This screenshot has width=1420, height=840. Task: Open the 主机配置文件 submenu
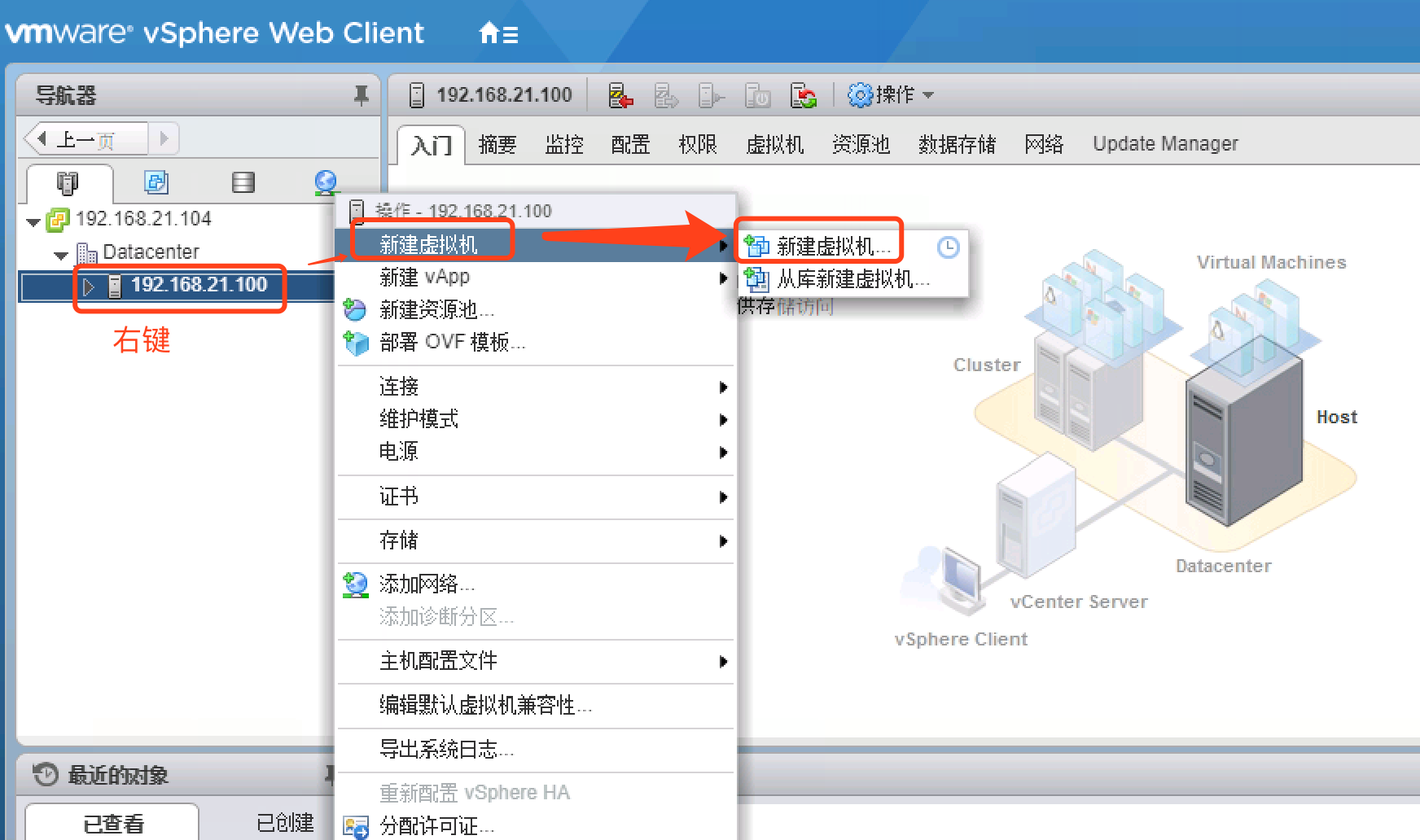536,661
